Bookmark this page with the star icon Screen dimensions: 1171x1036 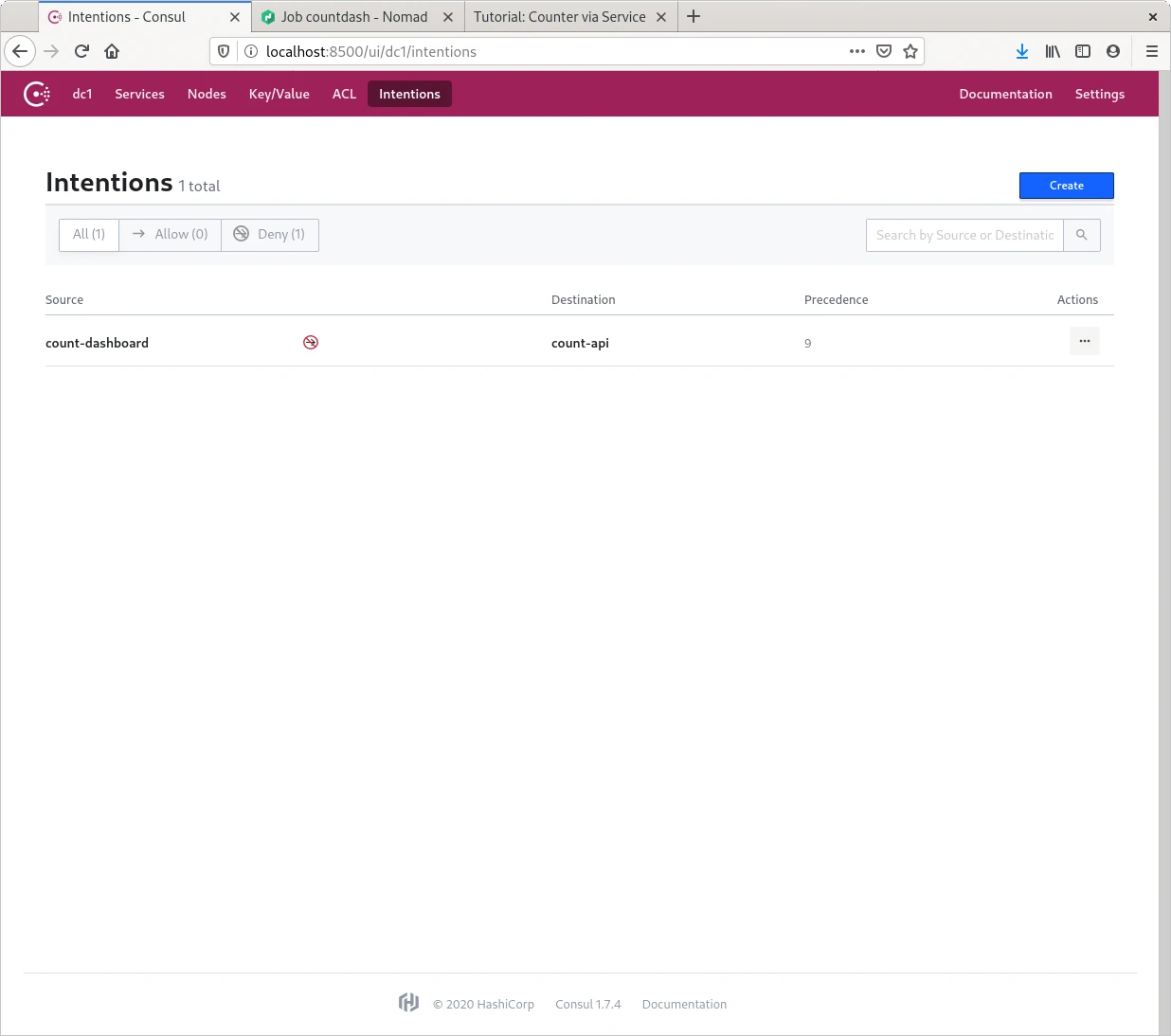tap(910, 51)
